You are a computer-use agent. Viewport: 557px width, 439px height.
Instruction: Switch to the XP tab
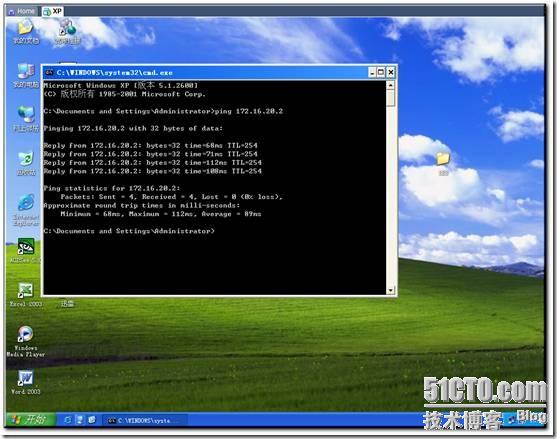[x=53, y=11]
